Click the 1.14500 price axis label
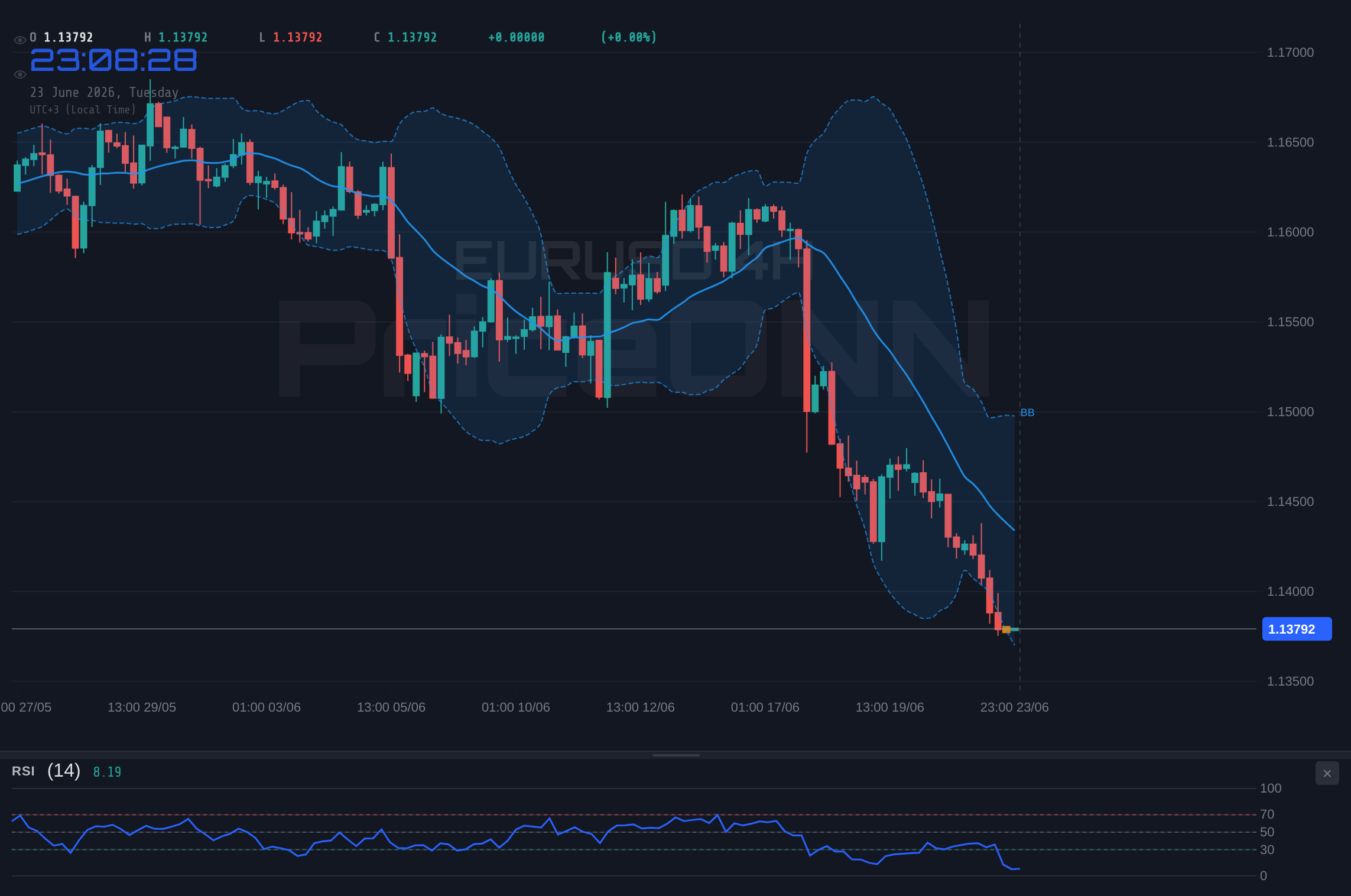Image resolution: width=1351 pixels, height=896 pixels. (1290, 502)
